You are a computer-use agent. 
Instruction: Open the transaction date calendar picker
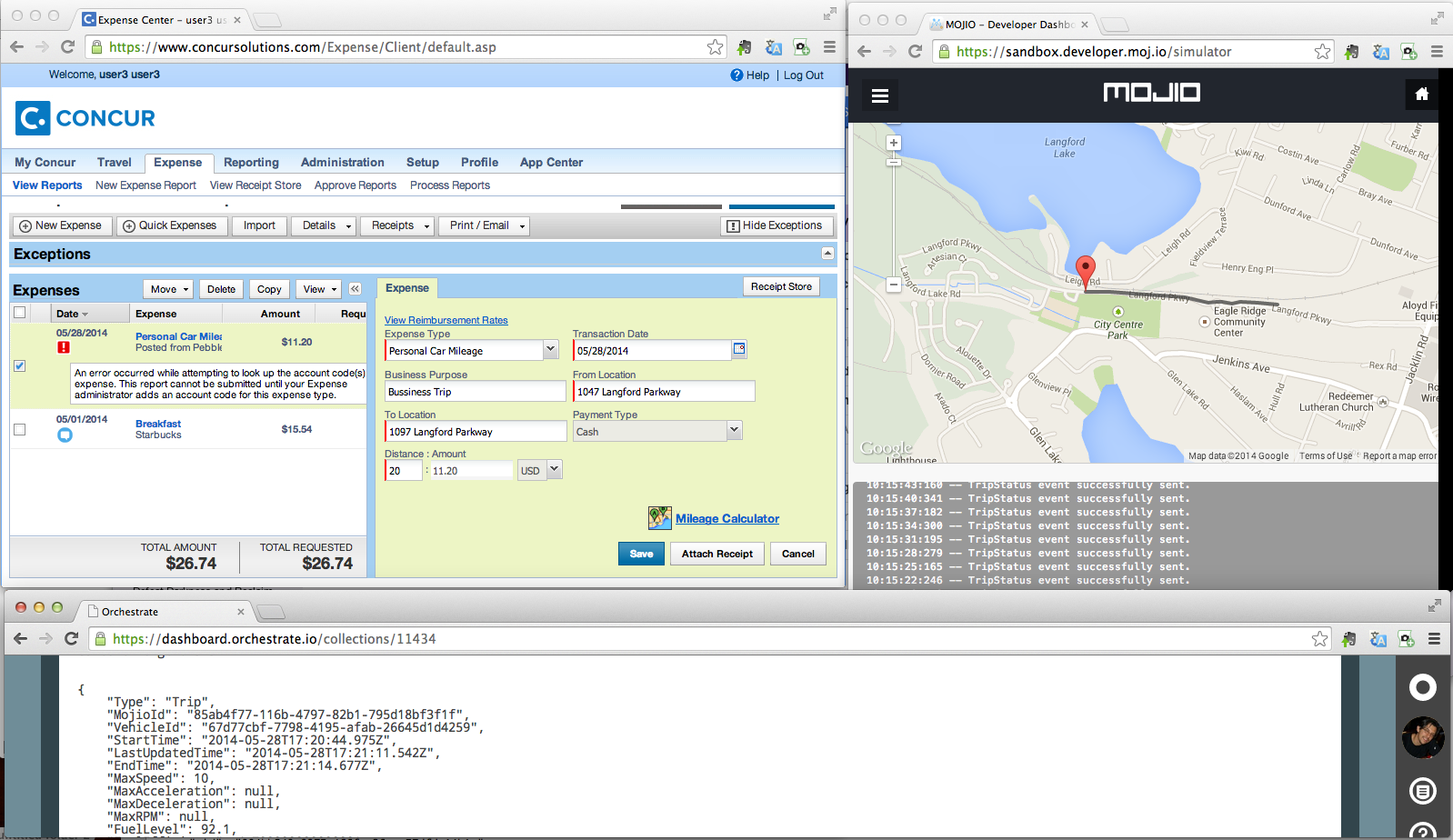coord(739,349)
